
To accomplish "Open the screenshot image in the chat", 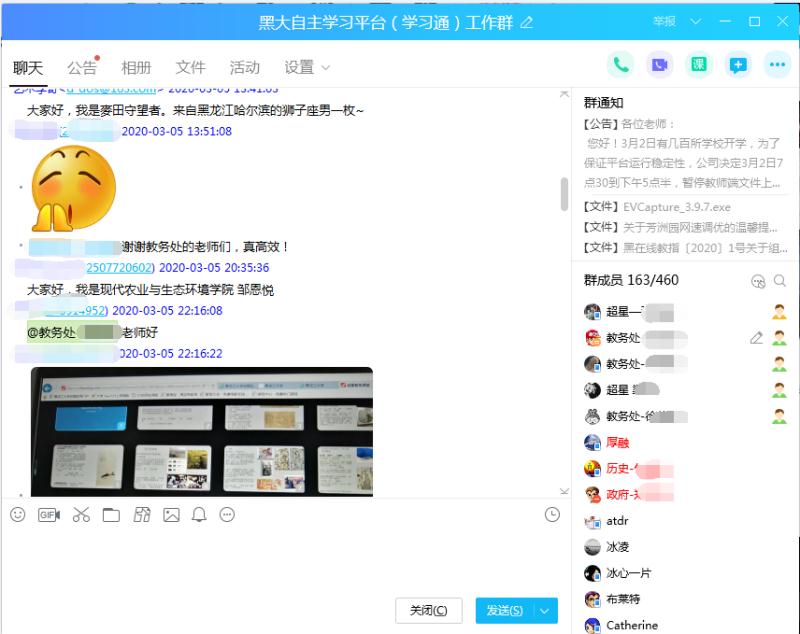I will (x=201, y=431).
